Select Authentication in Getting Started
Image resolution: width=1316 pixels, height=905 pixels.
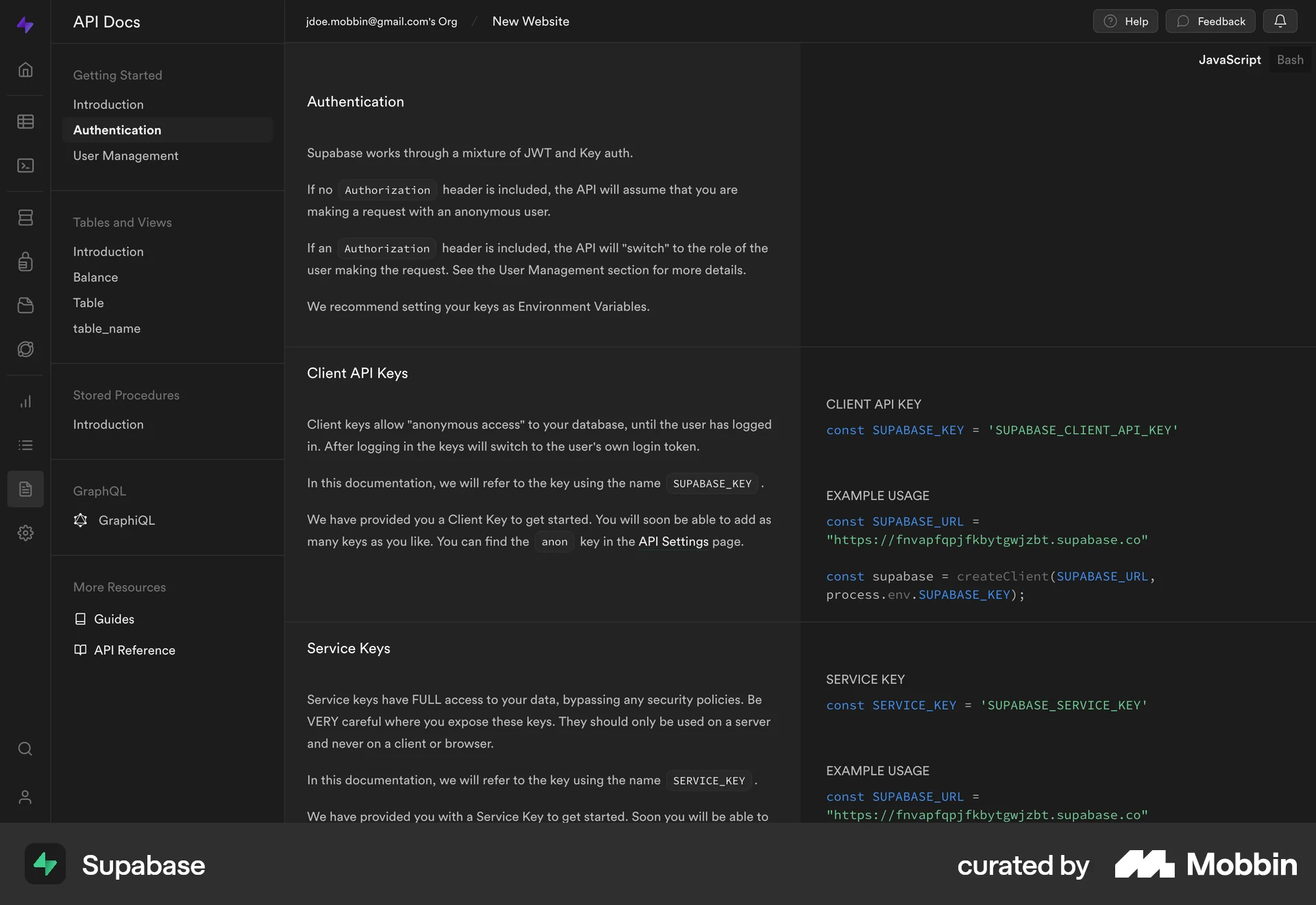coord(117,130)
